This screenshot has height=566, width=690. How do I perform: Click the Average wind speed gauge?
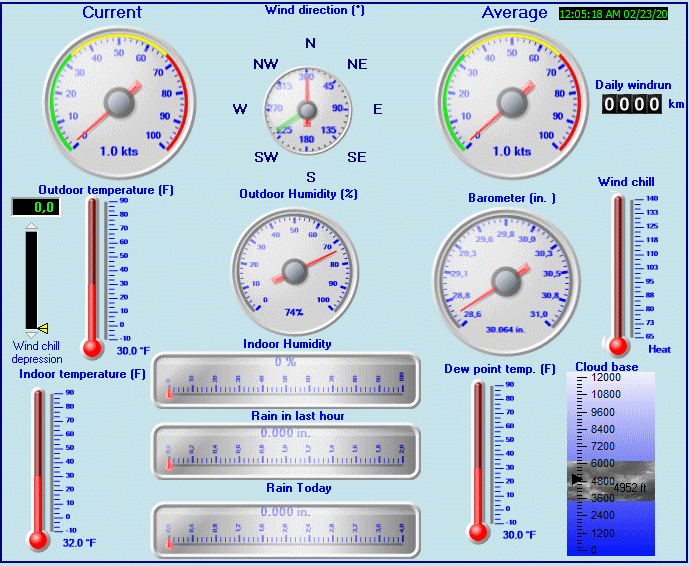pos(512,102)
